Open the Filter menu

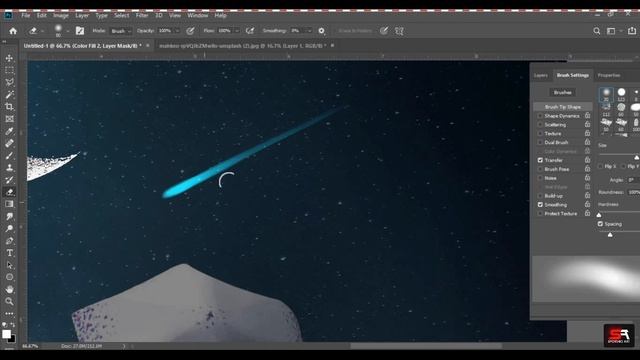click(142, 16)
